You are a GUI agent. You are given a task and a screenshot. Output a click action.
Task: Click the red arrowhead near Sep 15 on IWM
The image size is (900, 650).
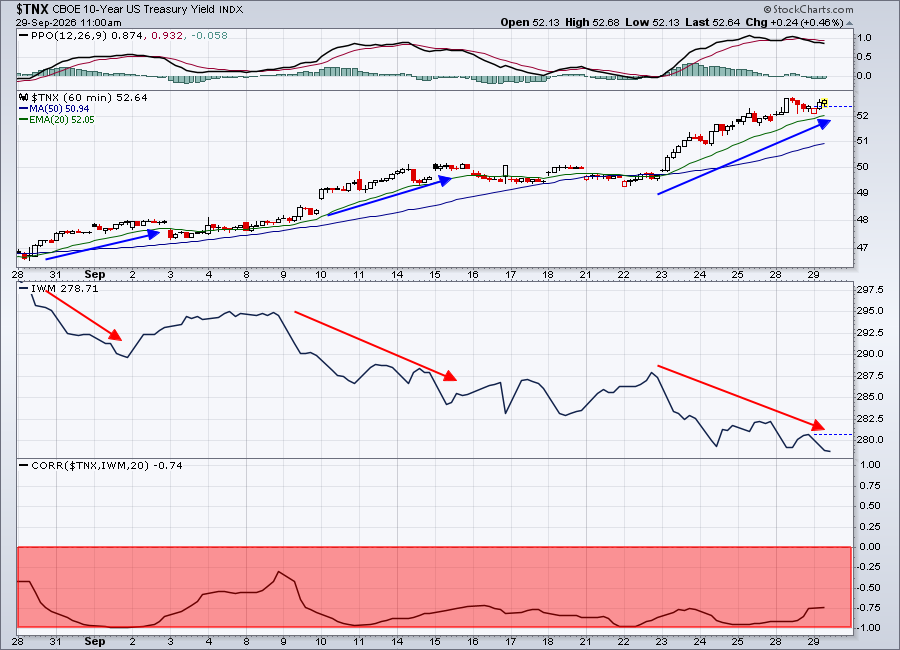(450, 376)
